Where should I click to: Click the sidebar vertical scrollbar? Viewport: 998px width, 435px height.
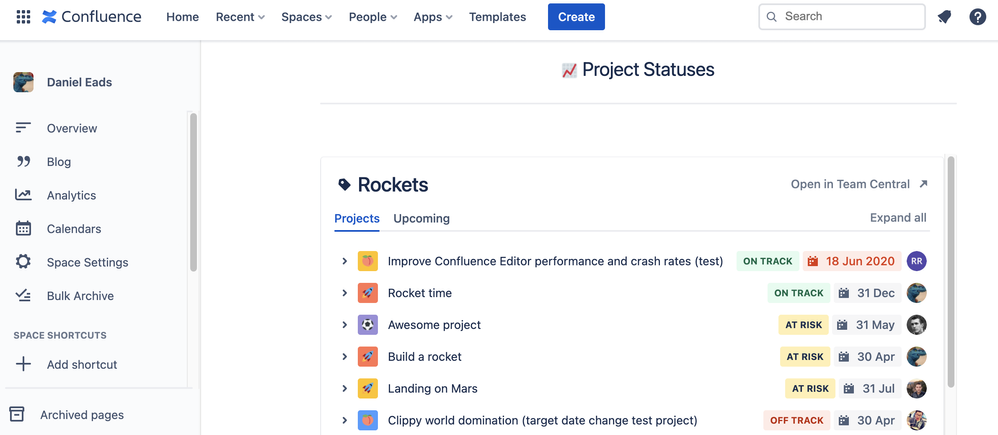pos(193,192)
